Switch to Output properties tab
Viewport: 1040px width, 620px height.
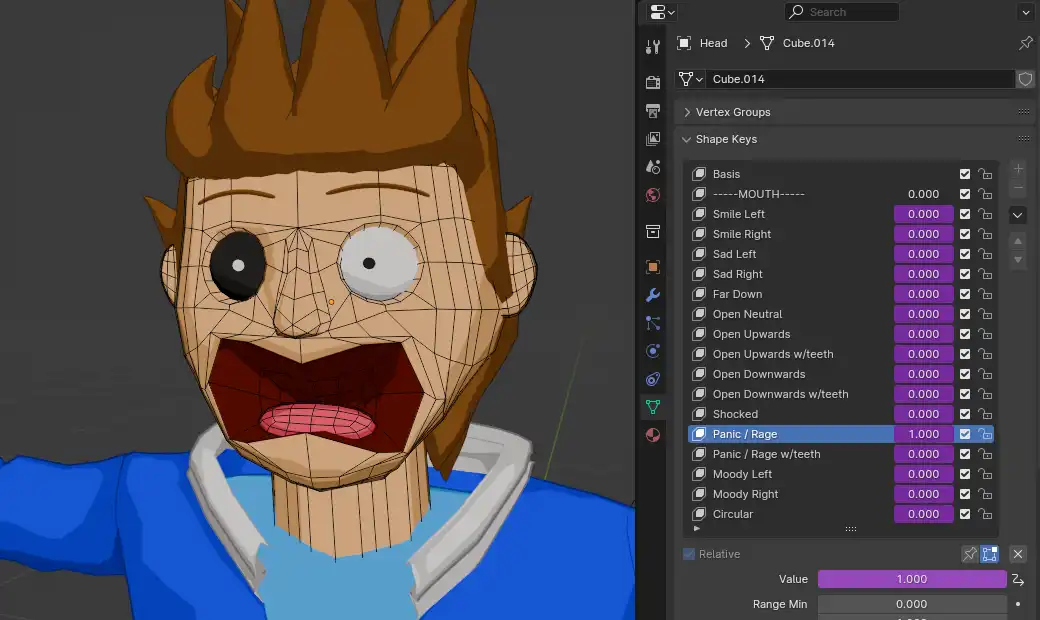pos(653,110)
